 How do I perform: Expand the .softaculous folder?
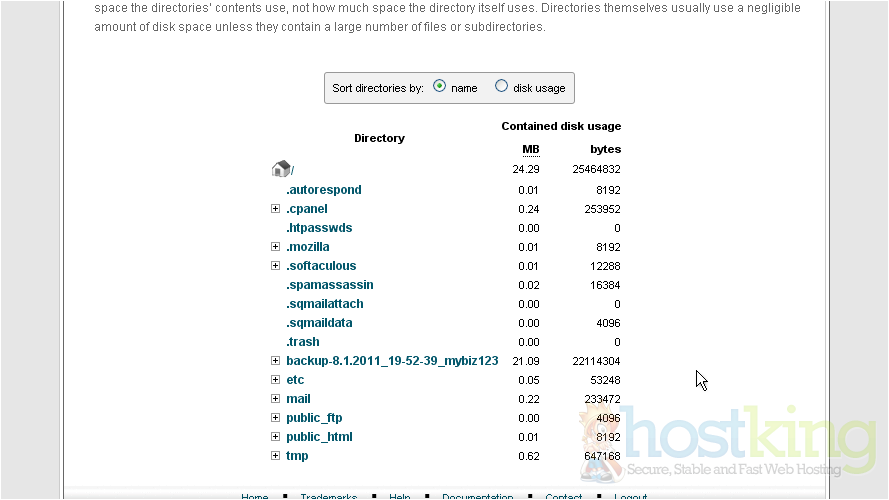point(276,266)
